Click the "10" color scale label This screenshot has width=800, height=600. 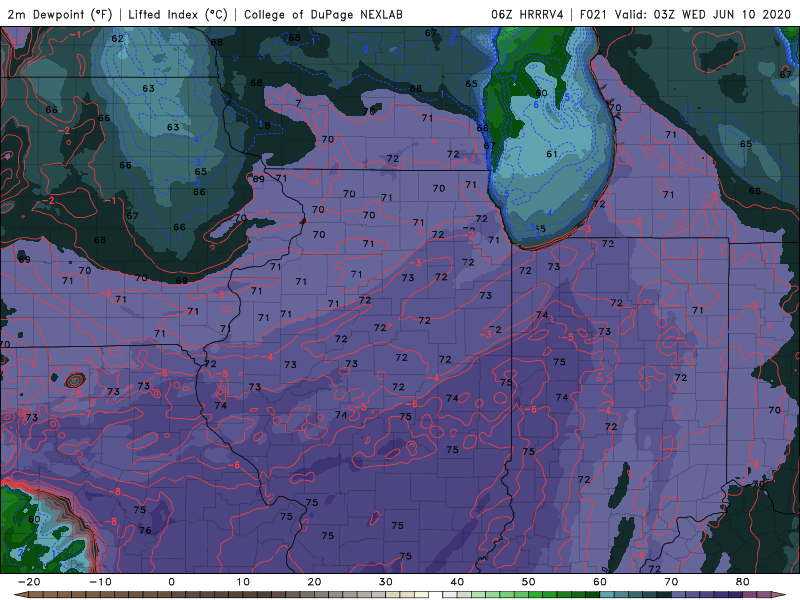243,582
